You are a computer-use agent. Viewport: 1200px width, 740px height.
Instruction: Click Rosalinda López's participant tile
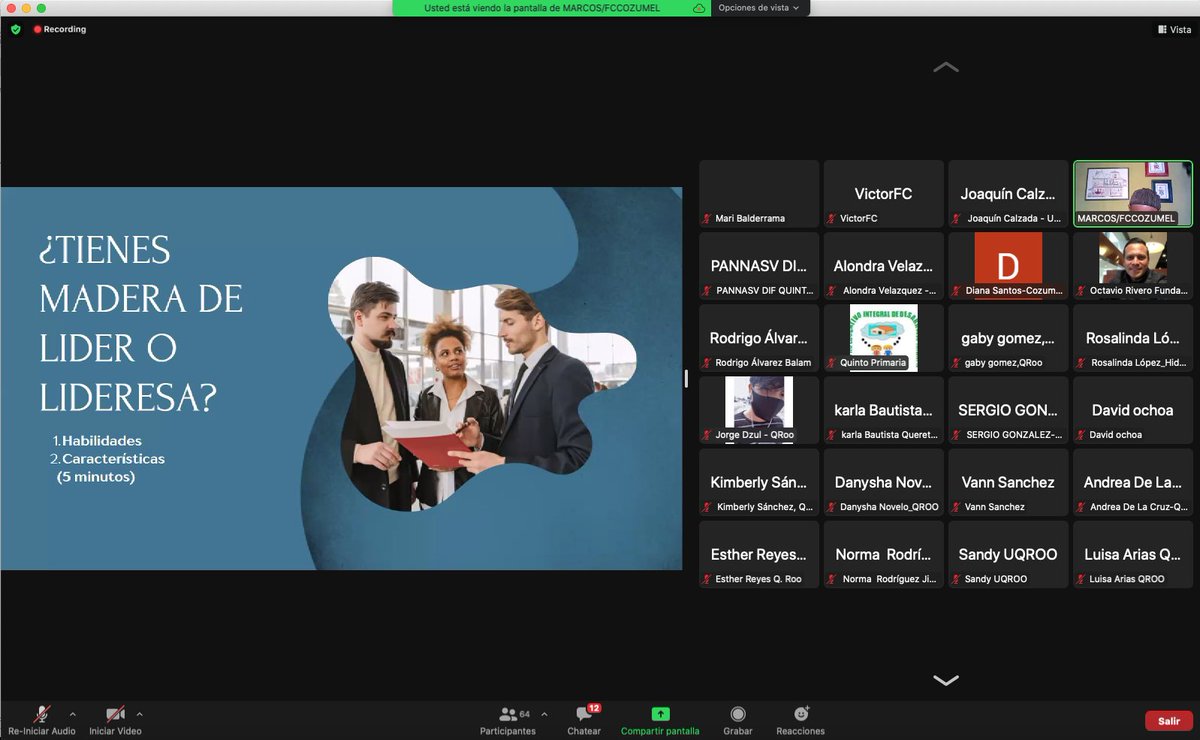[x=1133, y=338]
